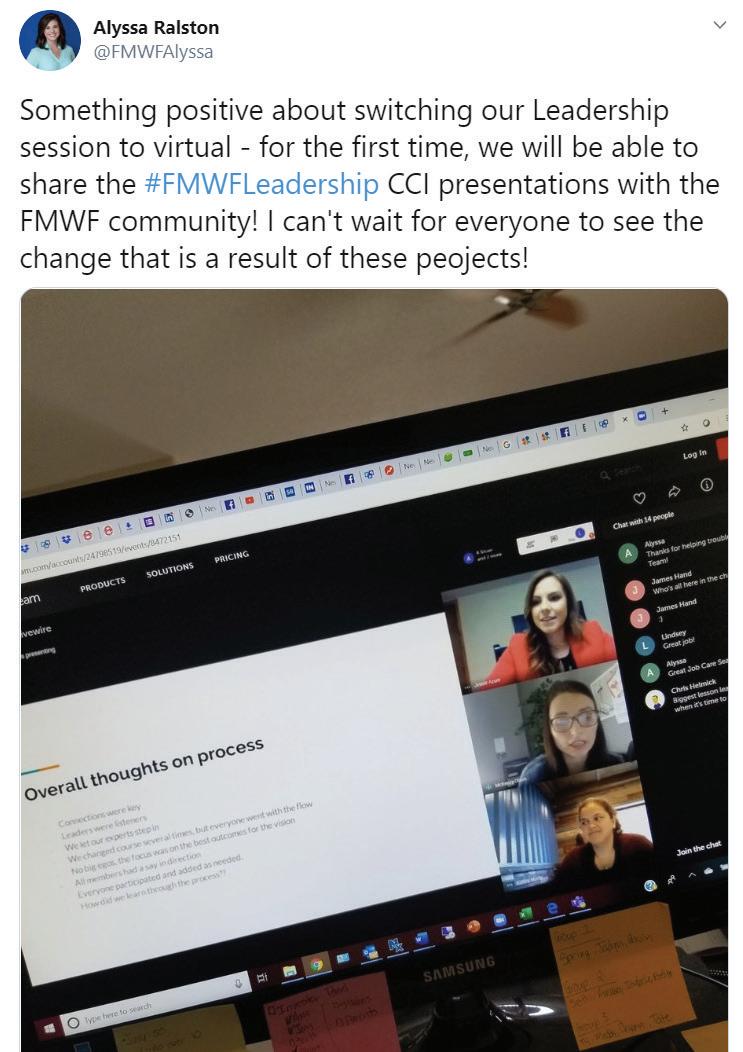Open the SOLUTIONS menu item
This screenshot has width=743, height=1052.
170,570
